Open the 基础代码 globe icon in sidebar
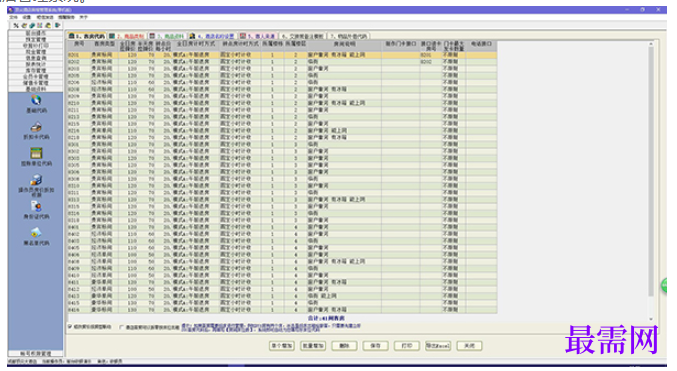Viewport: 677px width, 371px height. 36,100
